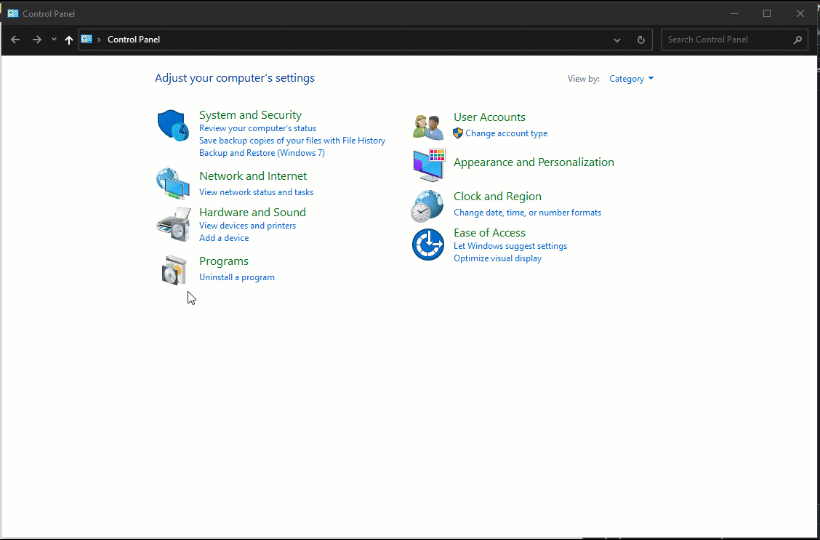Click the Appearance and Personalization monitor icon
820x540 pixels.
428,163
